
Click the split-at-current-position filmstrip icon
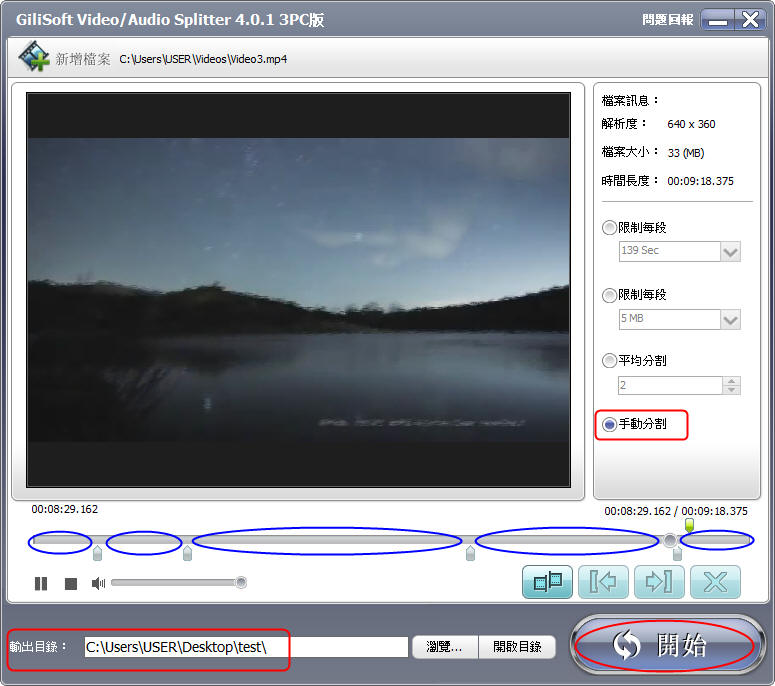coord(547,582)
